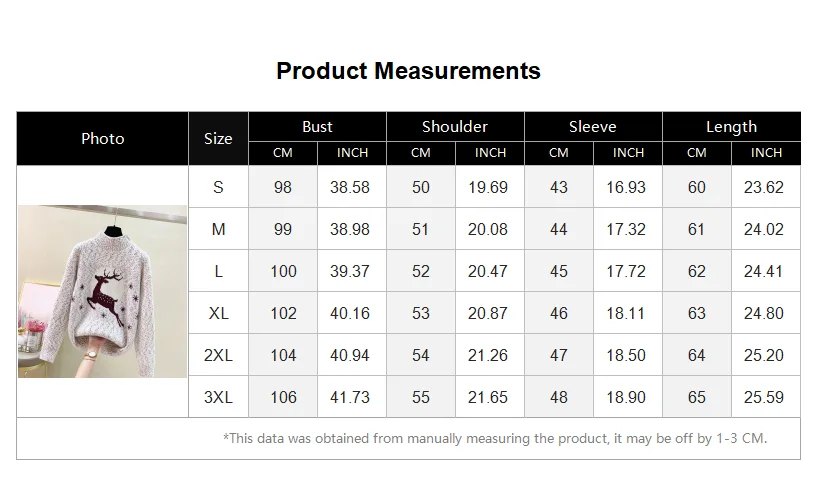Click the Length column header
The image size is (818, 484).
tap(731, 127)
